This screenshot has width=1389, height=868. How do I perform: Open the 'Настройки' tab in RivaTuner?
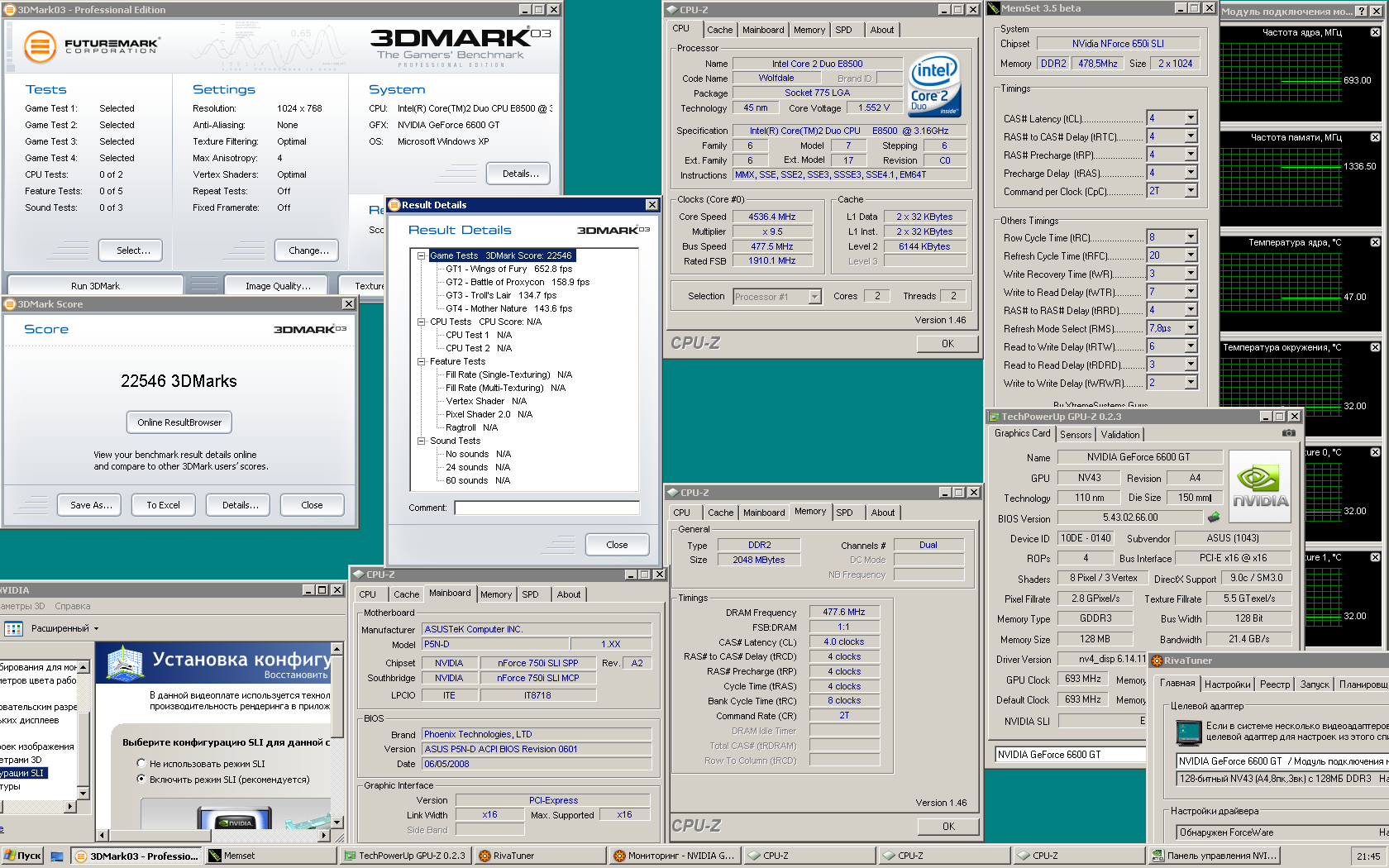click(x=1227, y=684)
